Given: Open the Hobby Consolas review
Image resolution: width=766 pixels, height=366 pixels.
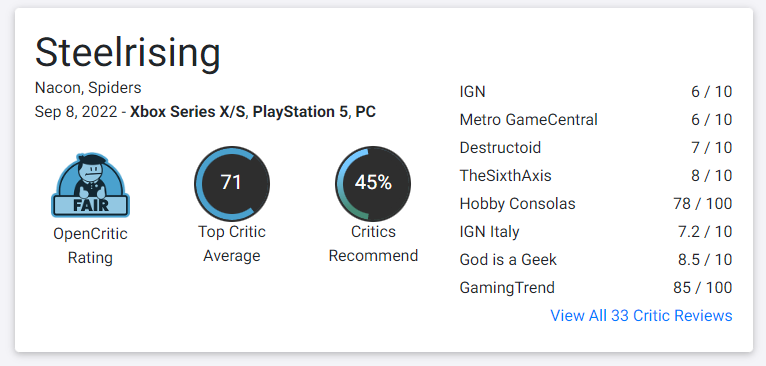Looking at the screenshot, I should [x=596, y=204].
